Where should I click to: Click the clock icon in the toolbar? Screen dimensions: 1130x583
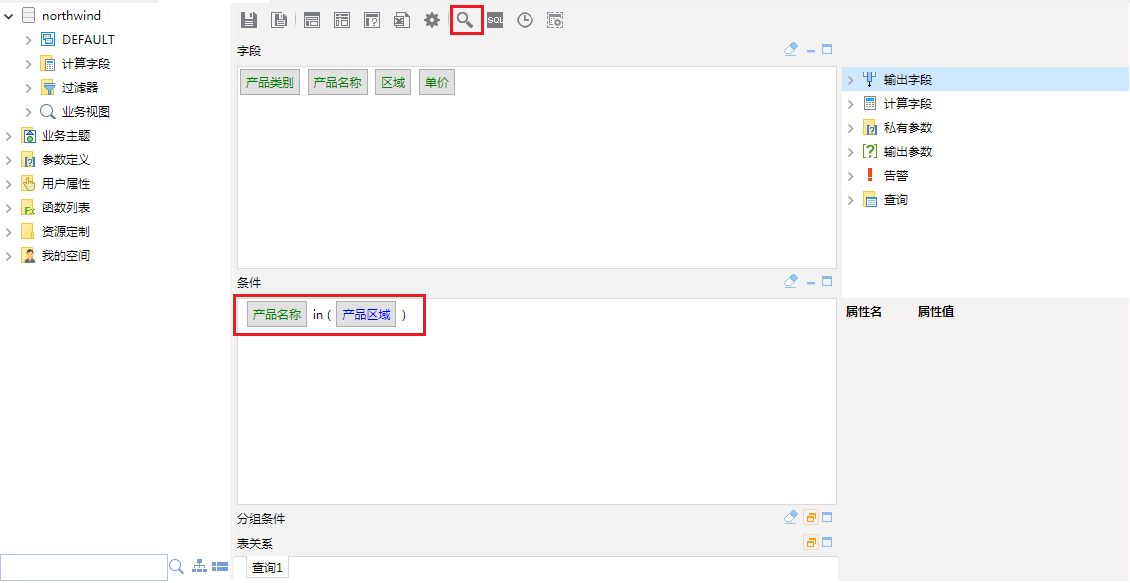point(525,20)
